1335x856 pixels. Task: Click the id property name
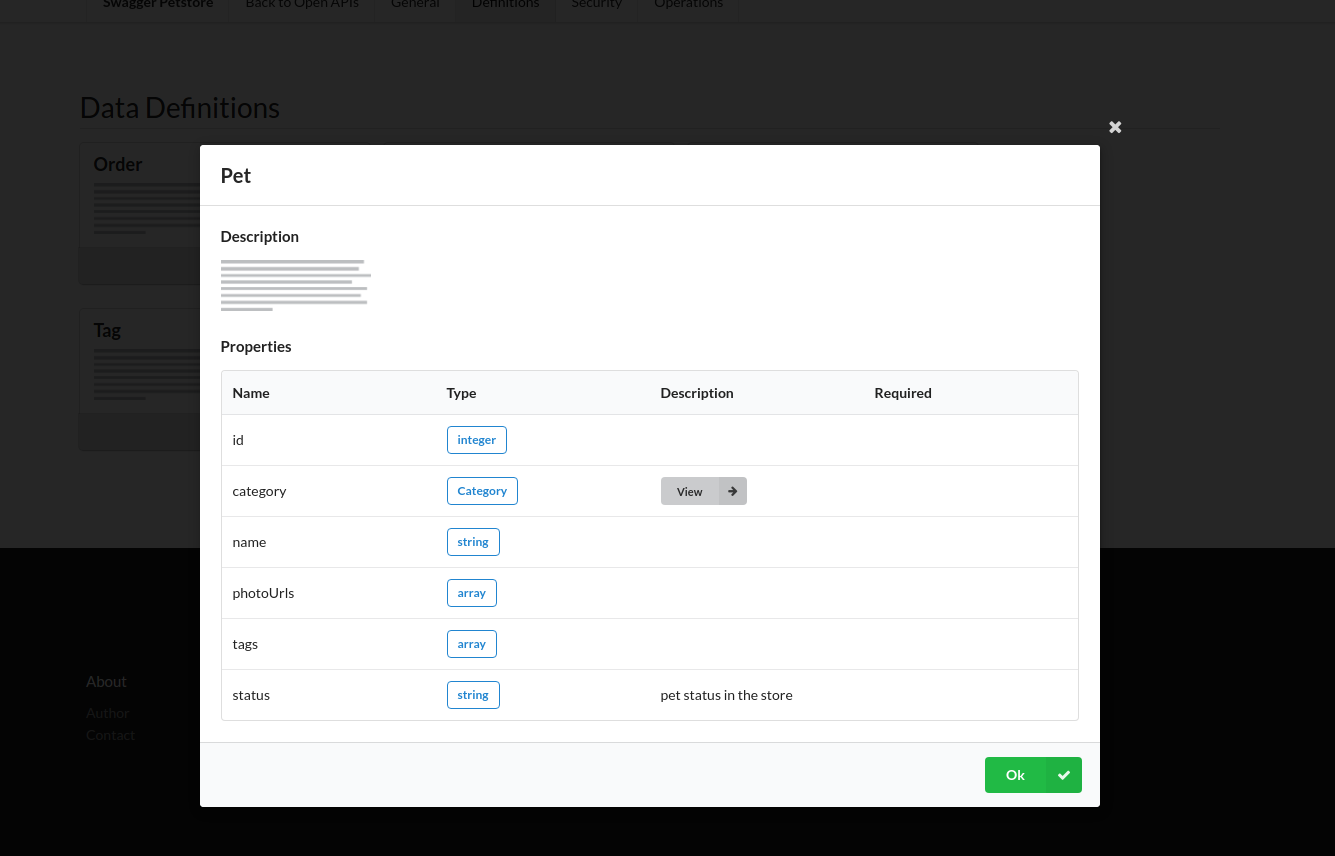(238, 440)
